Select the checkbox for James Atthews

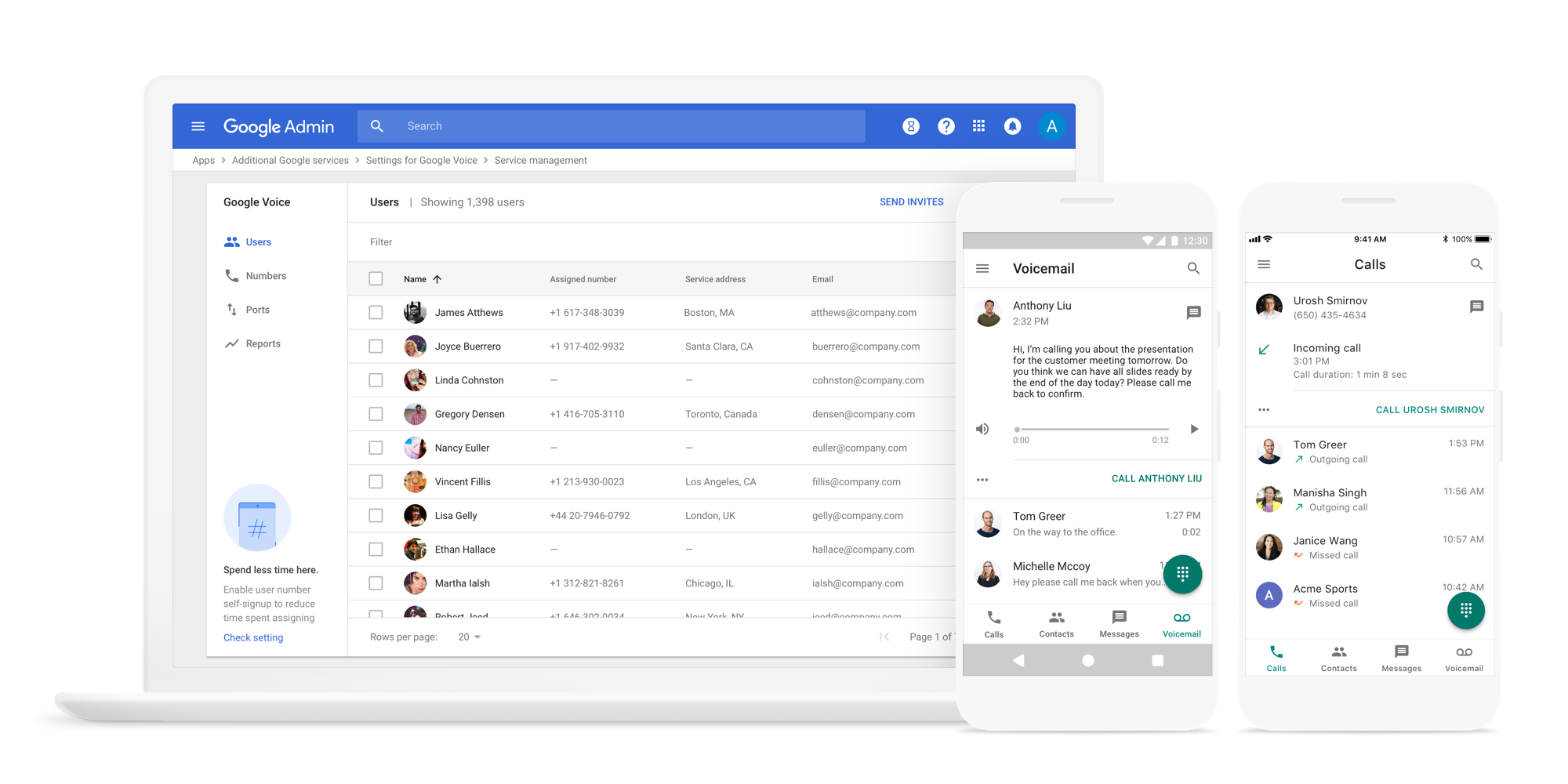(376, 313)
